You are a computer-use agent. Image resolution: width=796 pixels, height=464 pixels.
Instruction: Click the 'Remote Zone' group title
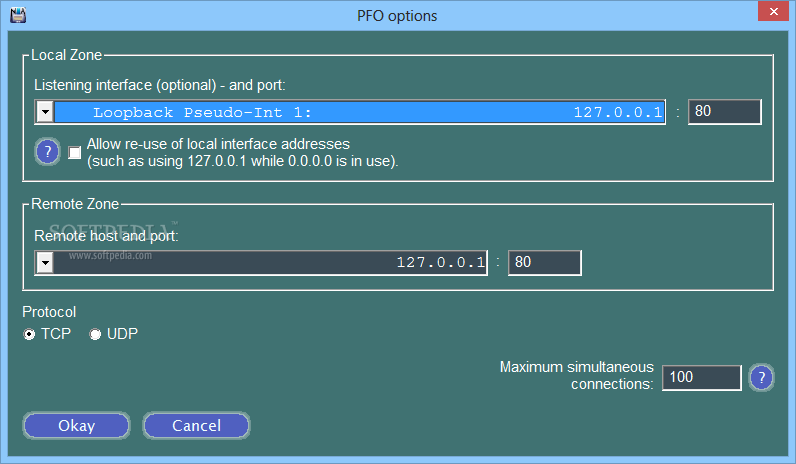click(x=75, y=204)
